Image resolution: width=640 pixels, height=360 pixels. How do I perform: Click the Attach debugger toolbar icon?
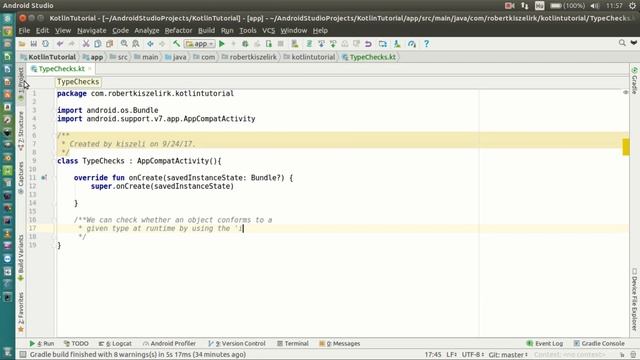(x=269, y=44)
